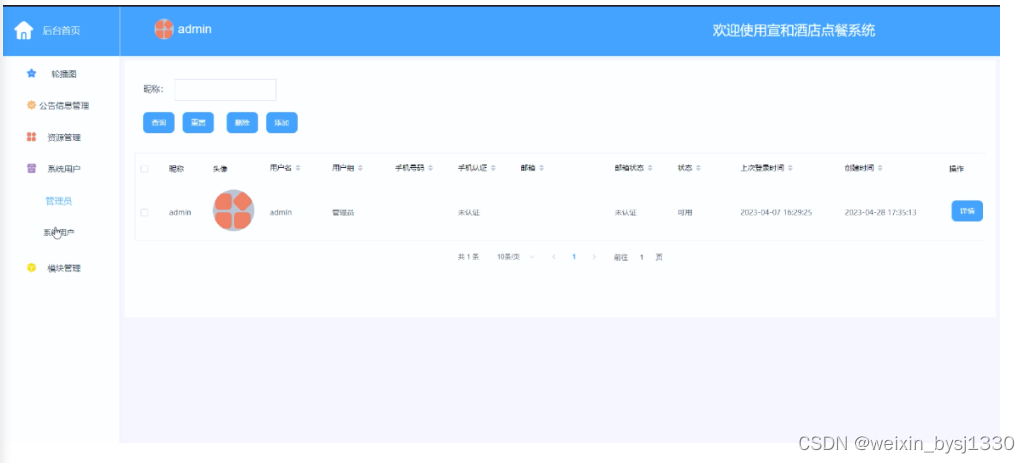Collapse the 系统用户 parent menu with shop icon
The height and width of the screenshot is (463, 1030).
pyautogui.click(x=31, y=169)
